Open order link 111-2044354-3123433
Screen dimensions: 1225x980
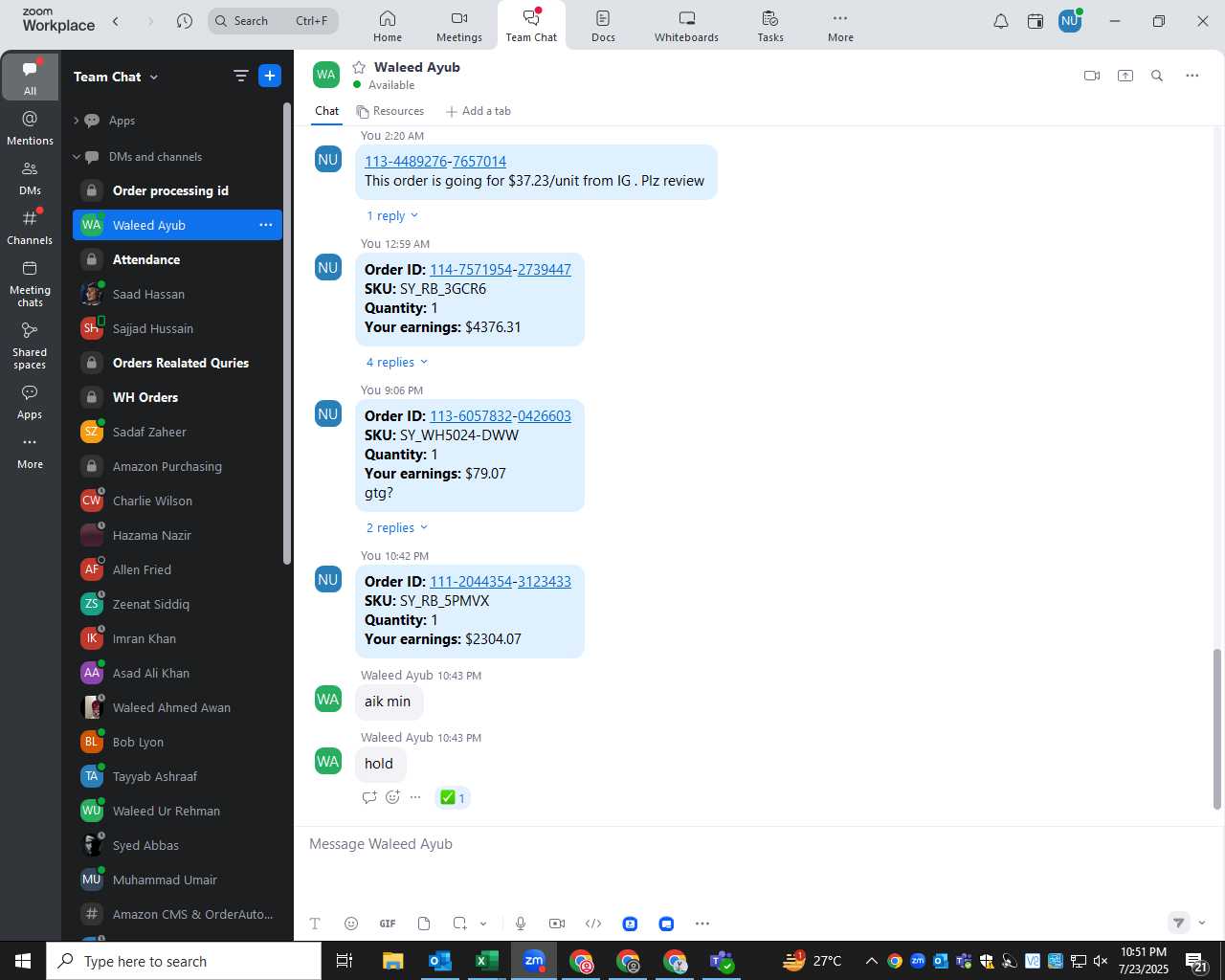[501, 582]
